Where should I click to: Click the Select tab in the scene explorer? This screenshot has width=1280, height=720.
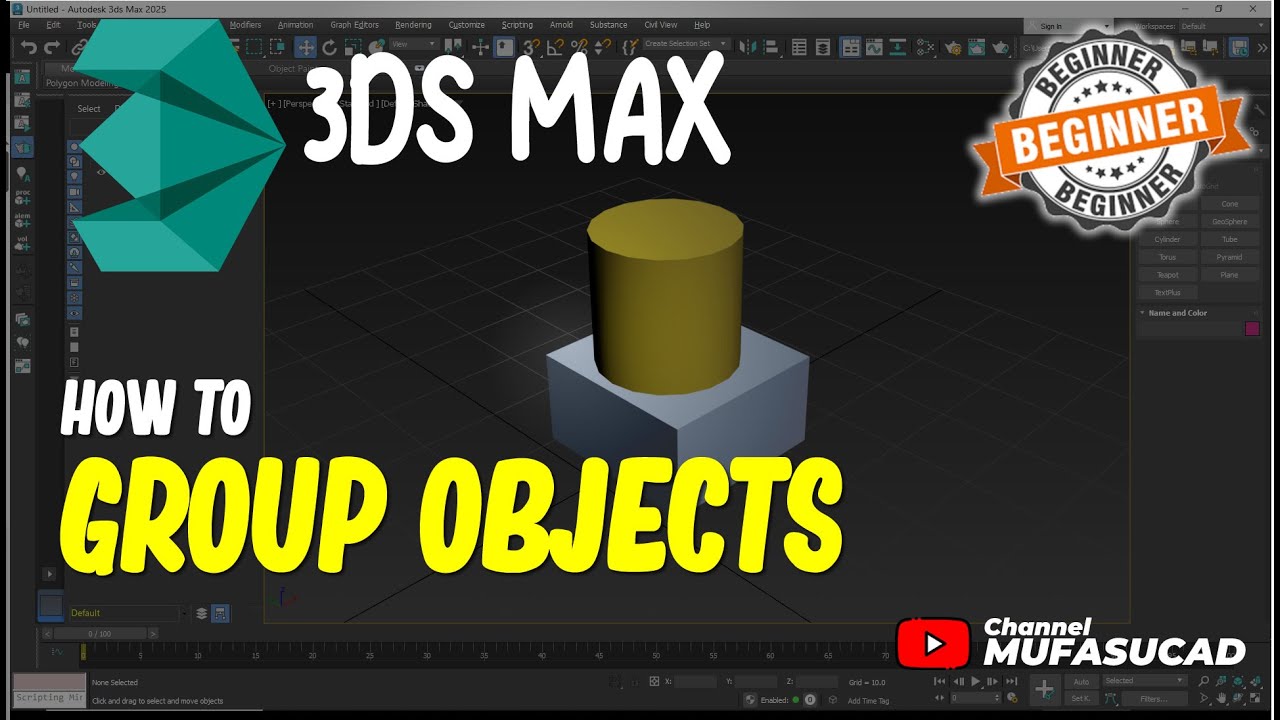pyautogui.click(x=89, y=109)
